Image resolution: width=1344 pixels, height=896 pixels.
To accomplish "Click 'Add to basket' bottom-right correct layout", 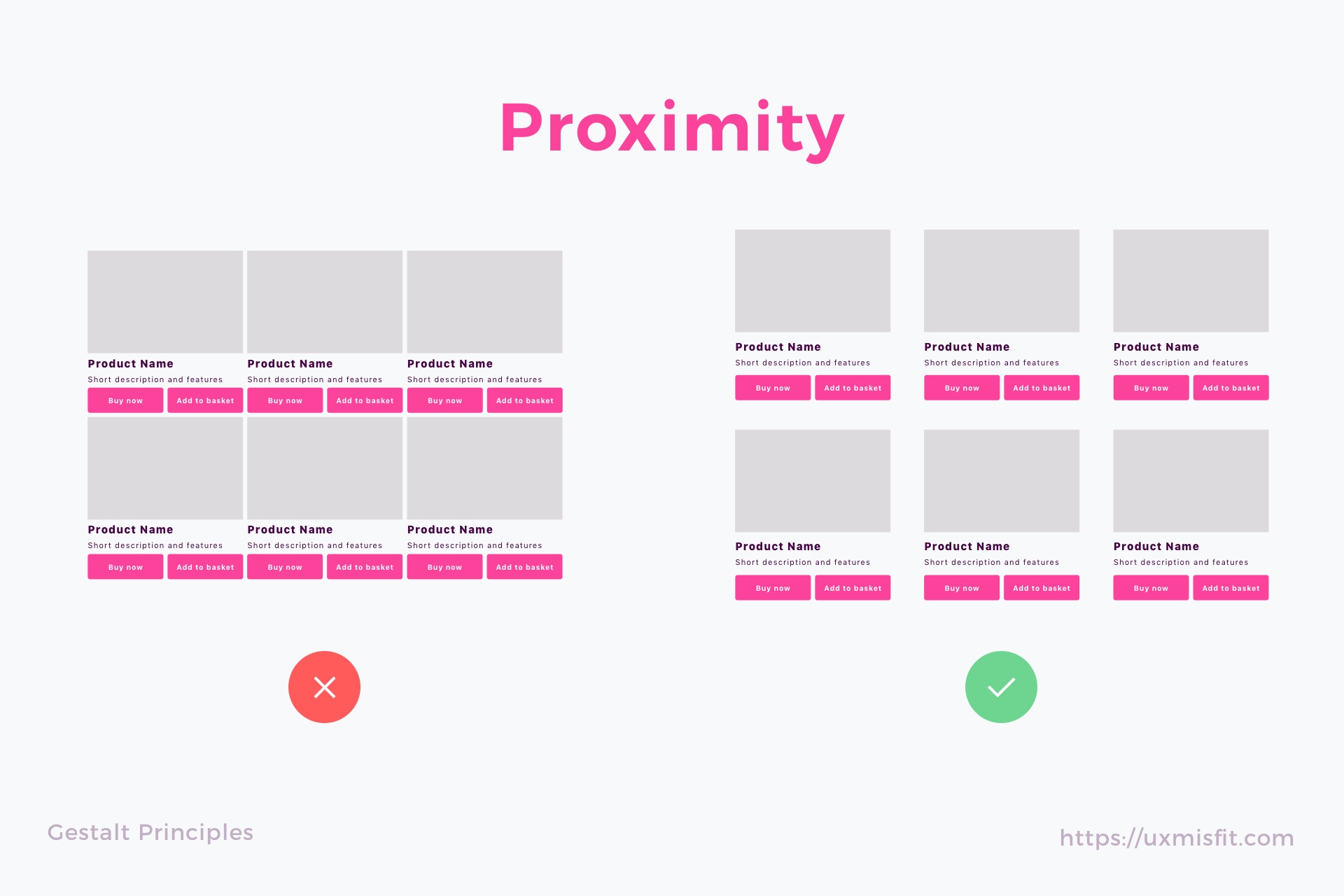I will (1231, 588).
